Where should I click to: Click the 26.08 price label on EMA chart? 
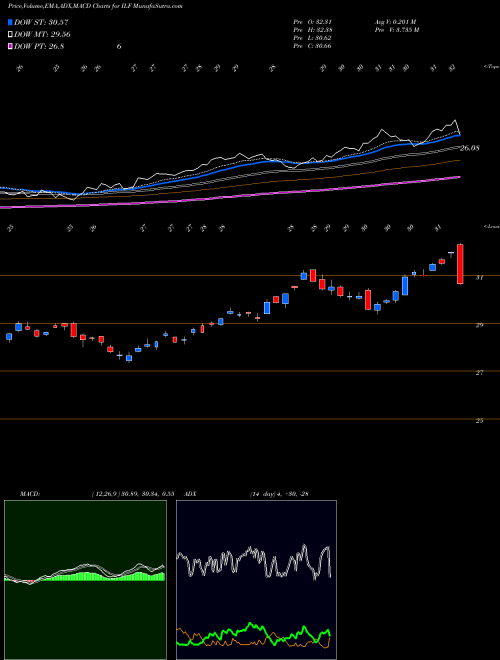click(470, 148)
